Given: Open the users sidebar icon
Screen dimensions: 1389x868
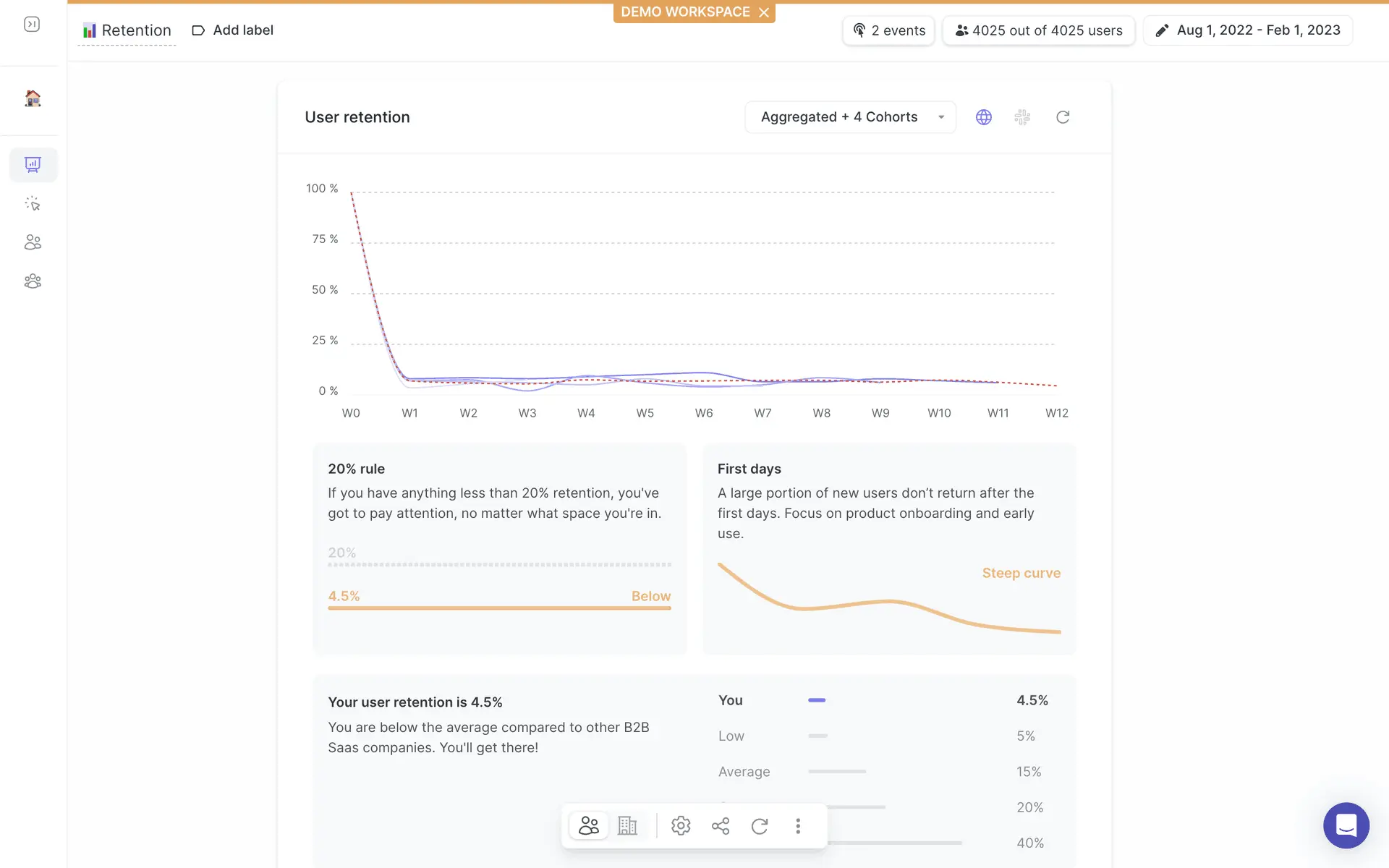Looking at the screenshot, I should (x=33, y=242).
